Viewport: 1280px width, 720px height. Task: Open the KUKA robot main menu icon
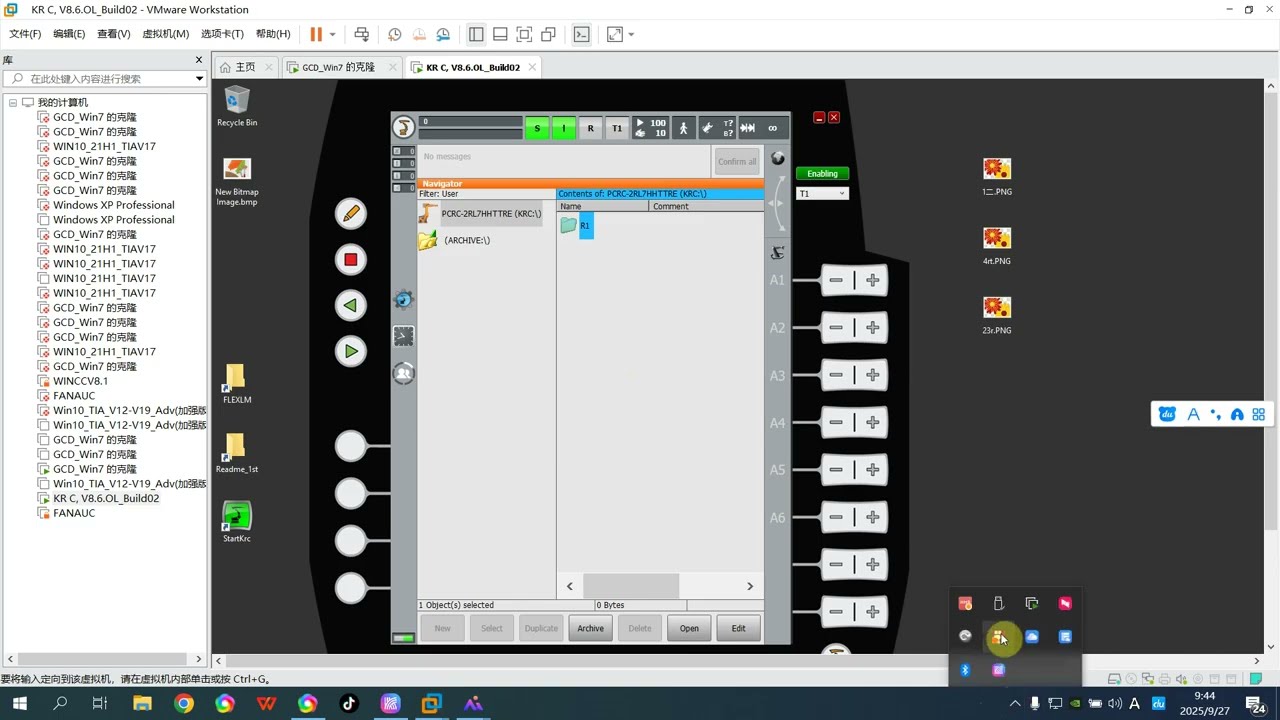point(403,127)
